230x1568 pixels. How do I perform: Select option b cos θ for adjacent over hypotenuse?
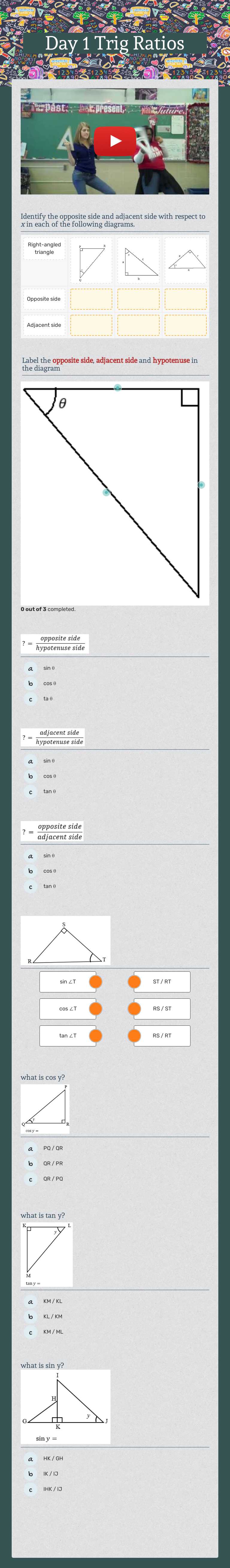tap(31, 776)
